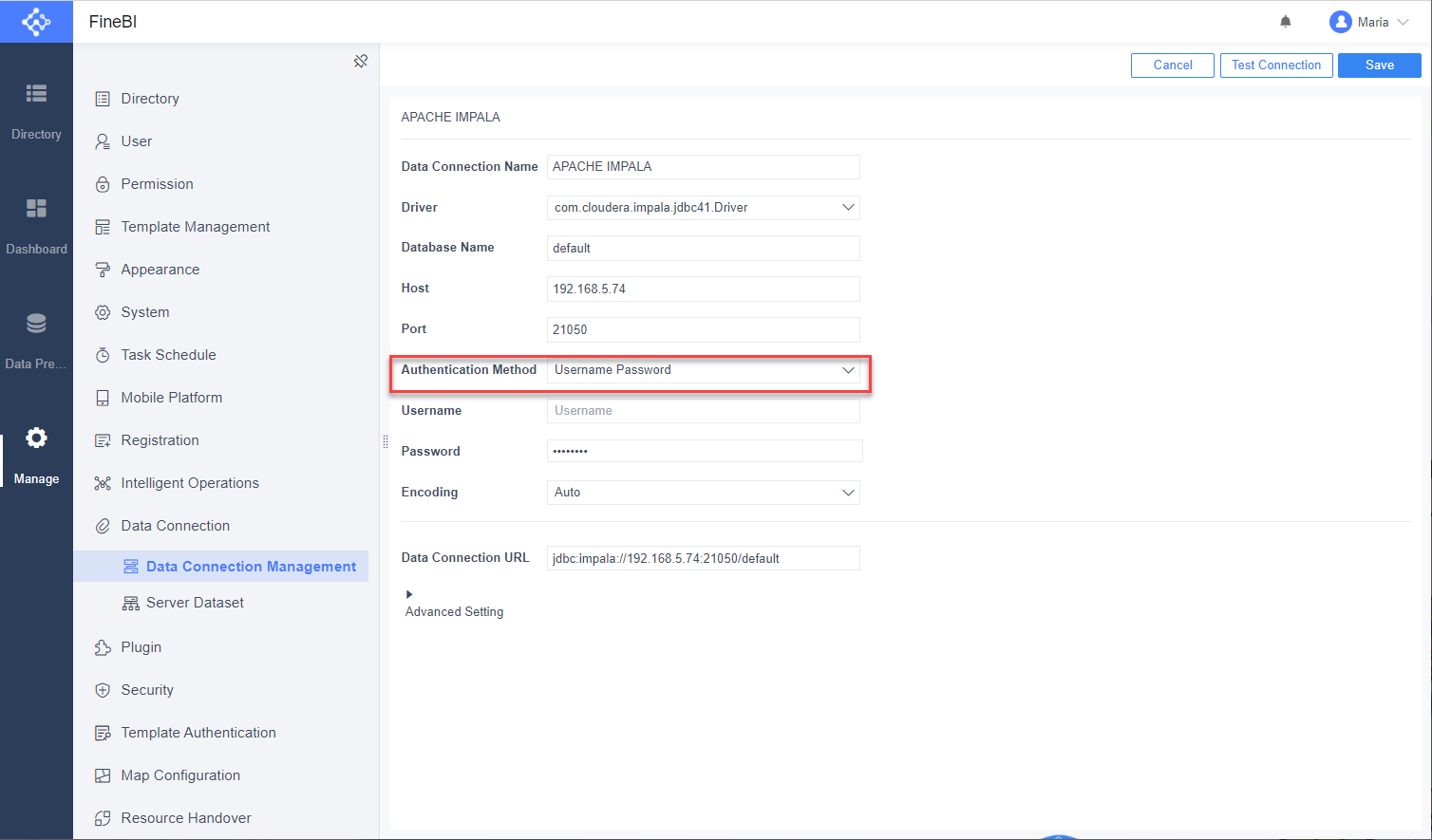
Task: Open Maria's account dropdown arrow
Action: tap(1403, 22)
